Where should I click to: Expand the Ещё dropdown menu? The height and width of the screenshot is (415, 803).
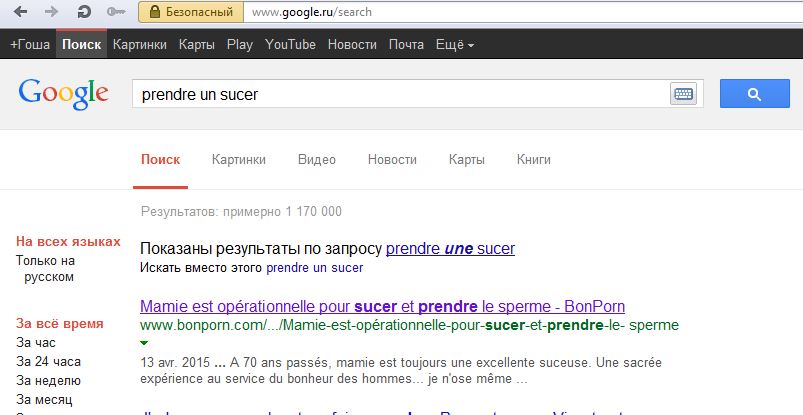pos(455,45)
